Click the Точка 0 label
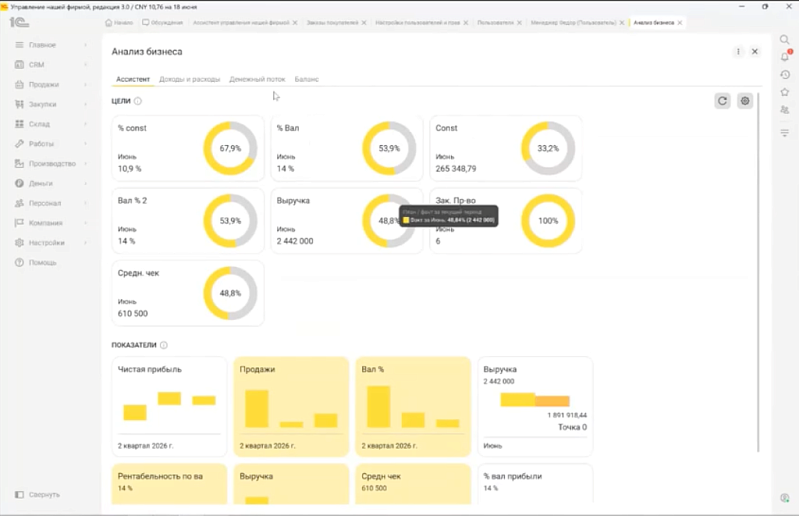The height and width of the screenshot is (516, 799). [572, 427]
